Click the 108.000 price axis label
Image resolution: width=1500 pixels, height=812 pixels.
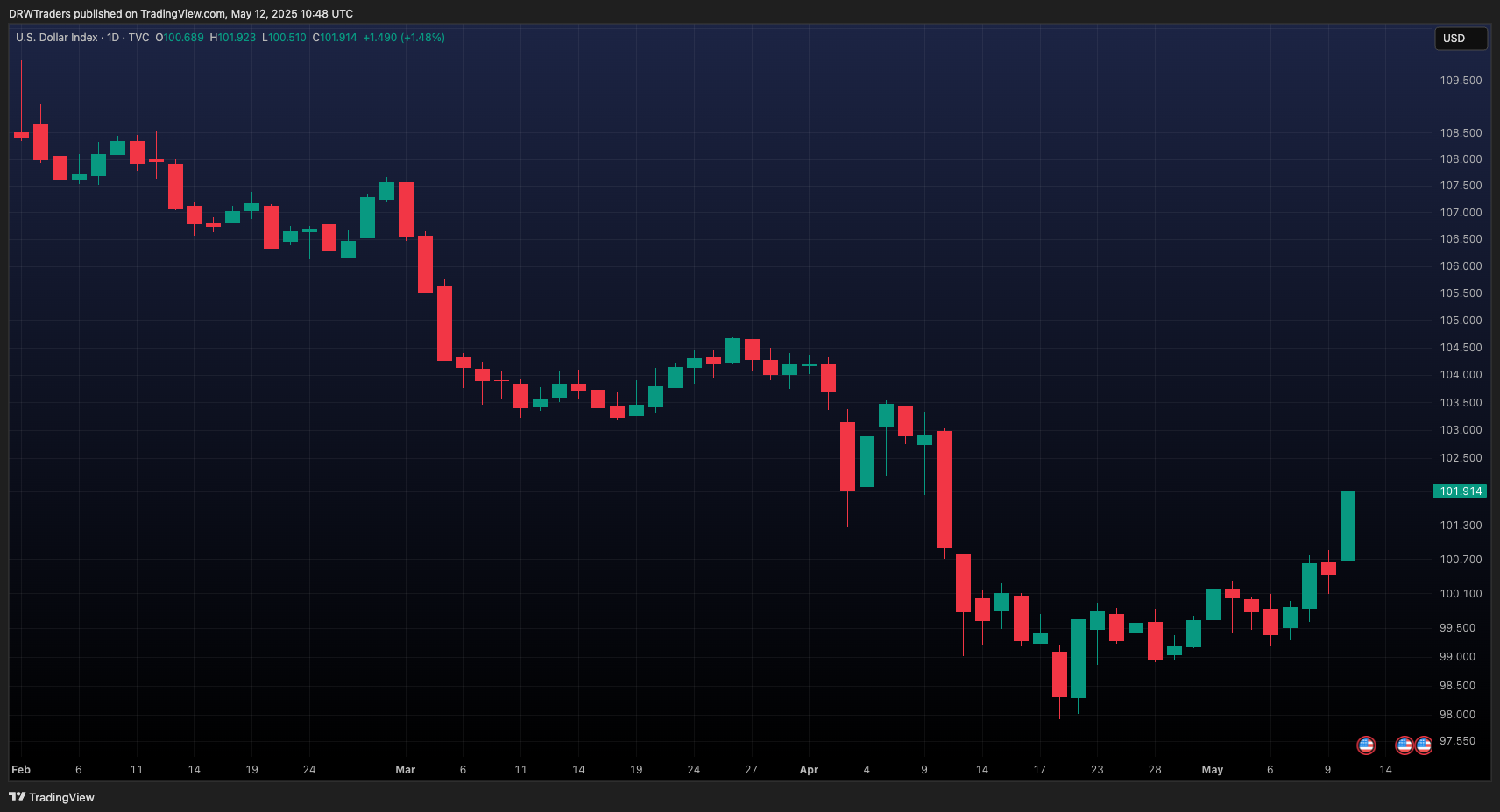[x=1461, y=159]
